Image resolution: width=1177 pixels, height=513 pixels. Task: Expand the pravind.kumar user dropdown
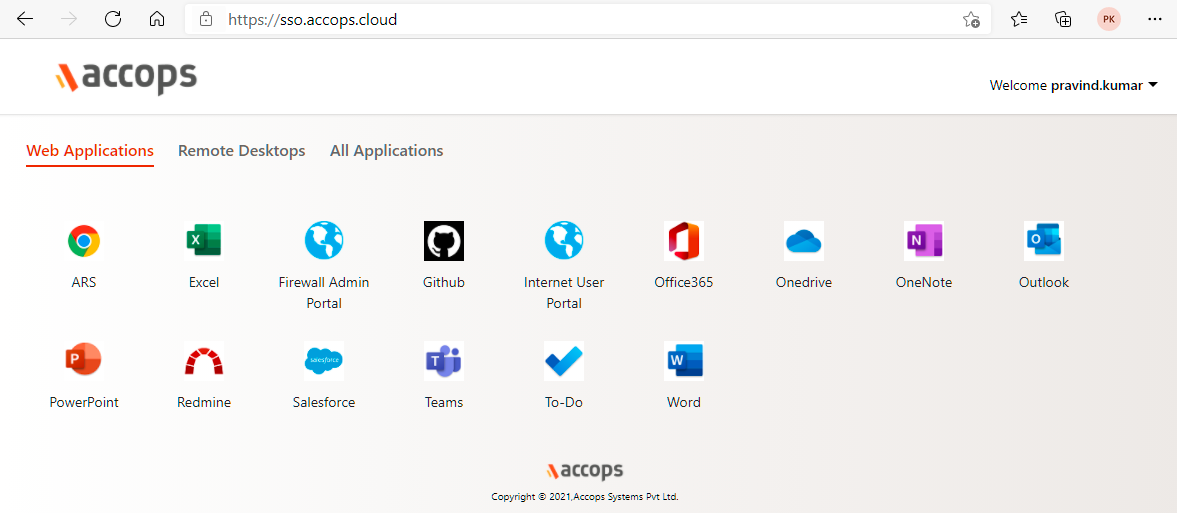pyautogui.click(x=1073, y=85)
